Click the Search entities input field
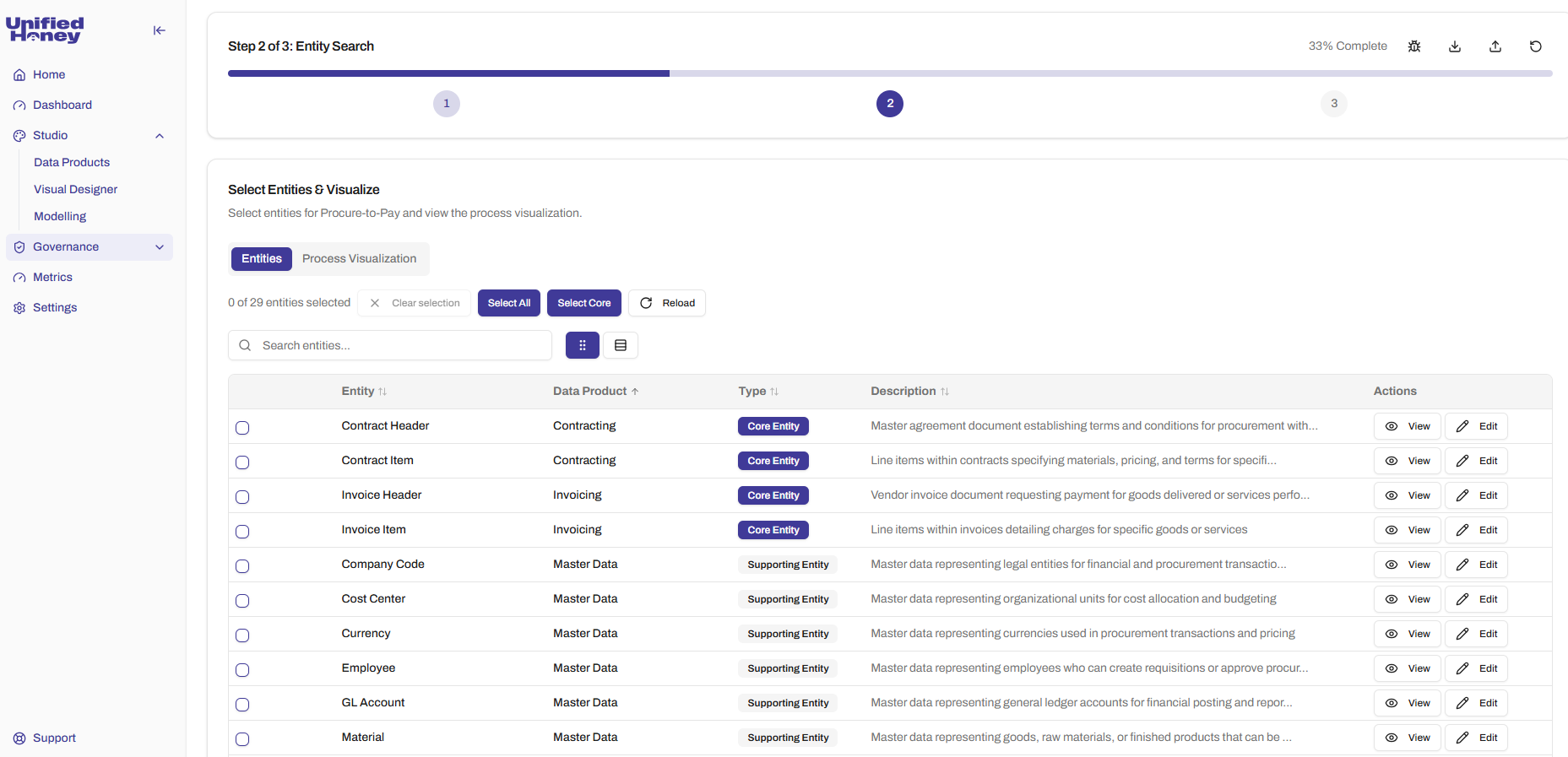 pyautogui.click(x=390, y=345)
